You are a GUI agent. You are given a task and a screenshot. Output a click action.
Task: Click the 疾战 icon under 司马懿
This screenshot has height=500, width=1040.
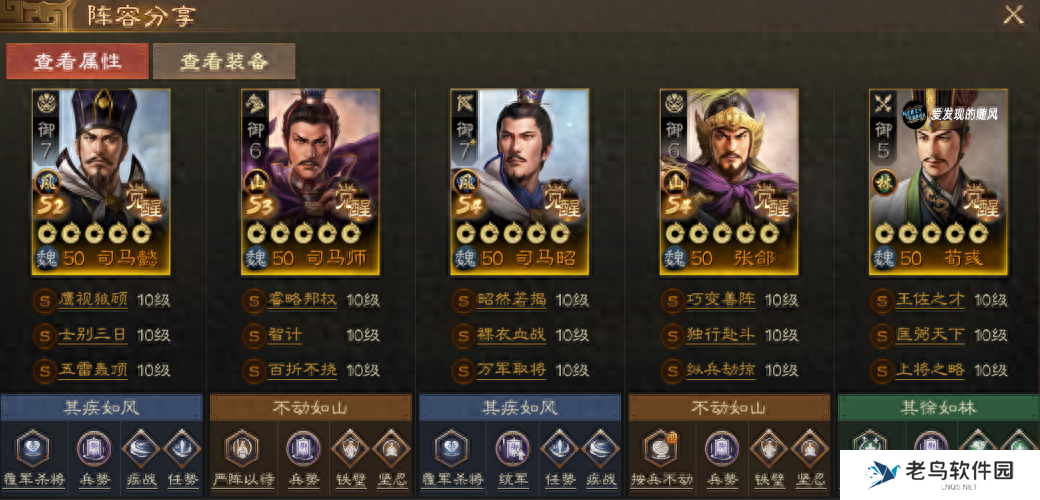[140, 449]
